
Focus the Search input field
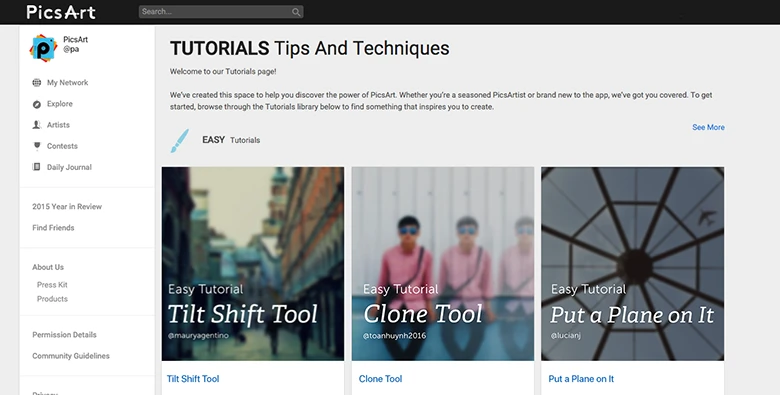(221, 12)
